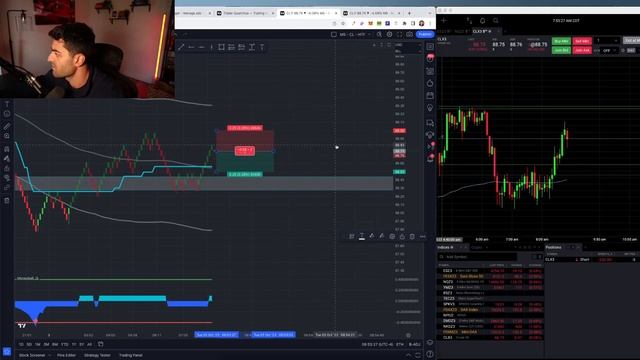Viewport: 640px width, 360px height.
Task: Click Join Bid button in trading platform
Action: coord(561,50)
